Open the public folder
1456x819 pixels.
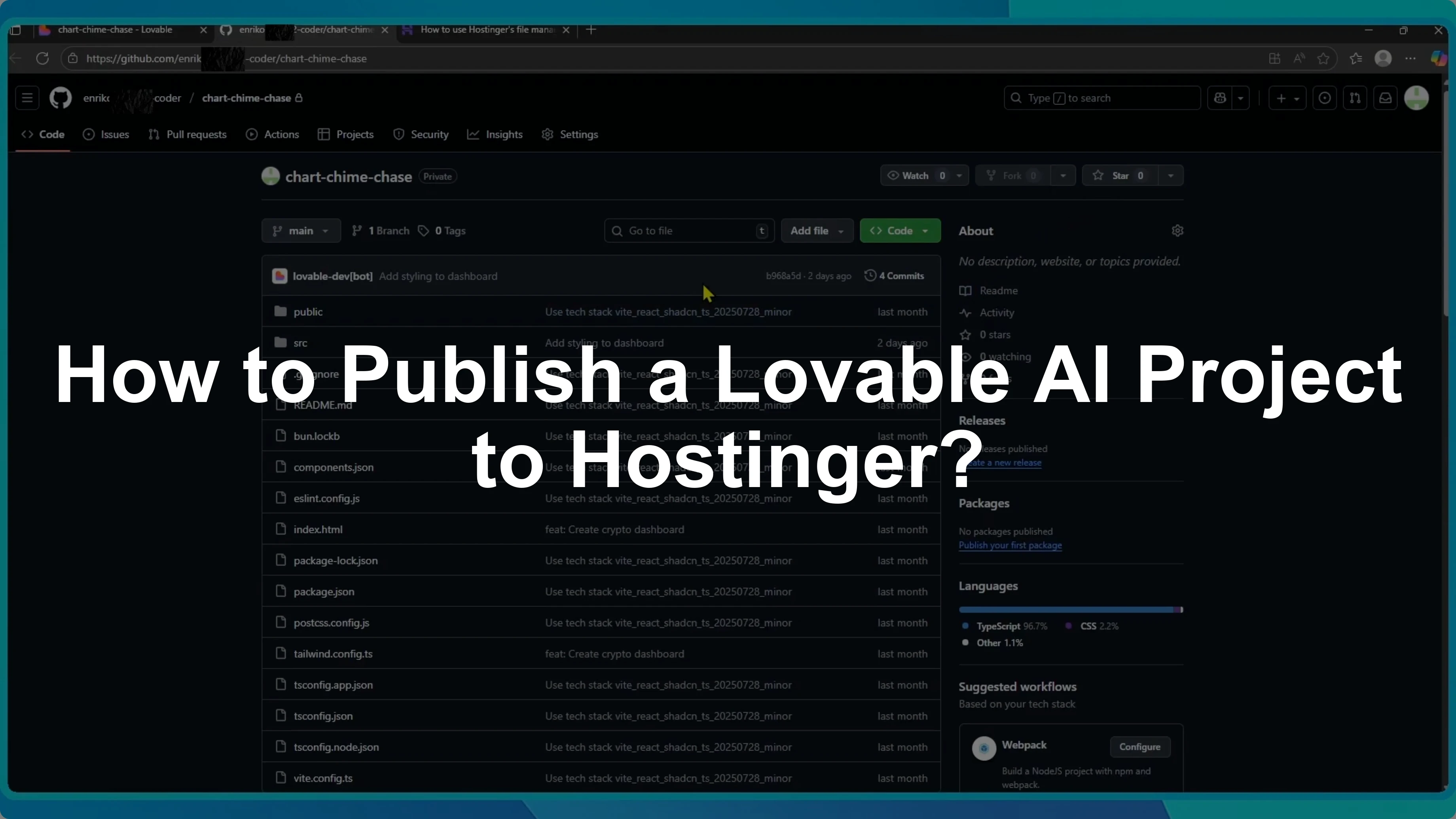(x=308, y=312)
